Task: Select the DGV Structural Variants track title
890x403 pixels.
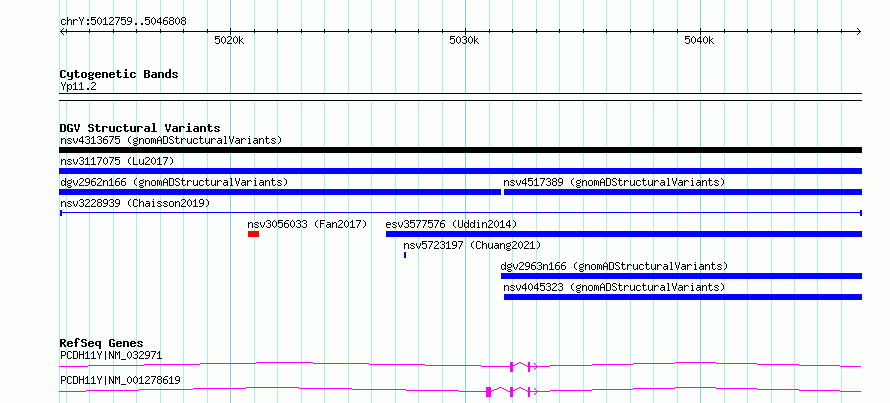Action: pyautogui.click(x=140, y=128)
